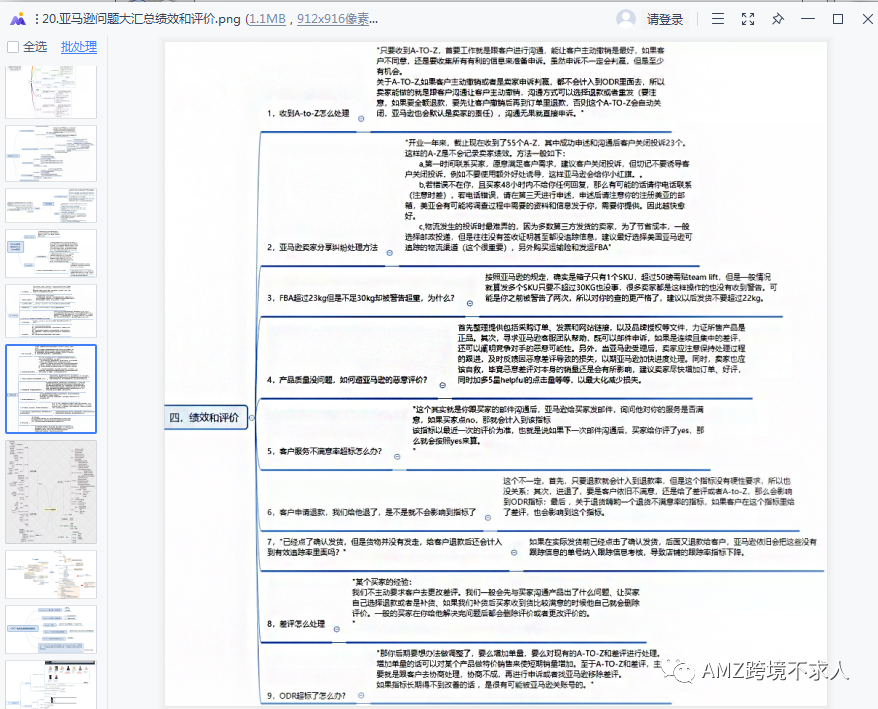This screenshot has width=878, height=709.
Task: Click the file size and dimensions info
Action: [311, 19]
